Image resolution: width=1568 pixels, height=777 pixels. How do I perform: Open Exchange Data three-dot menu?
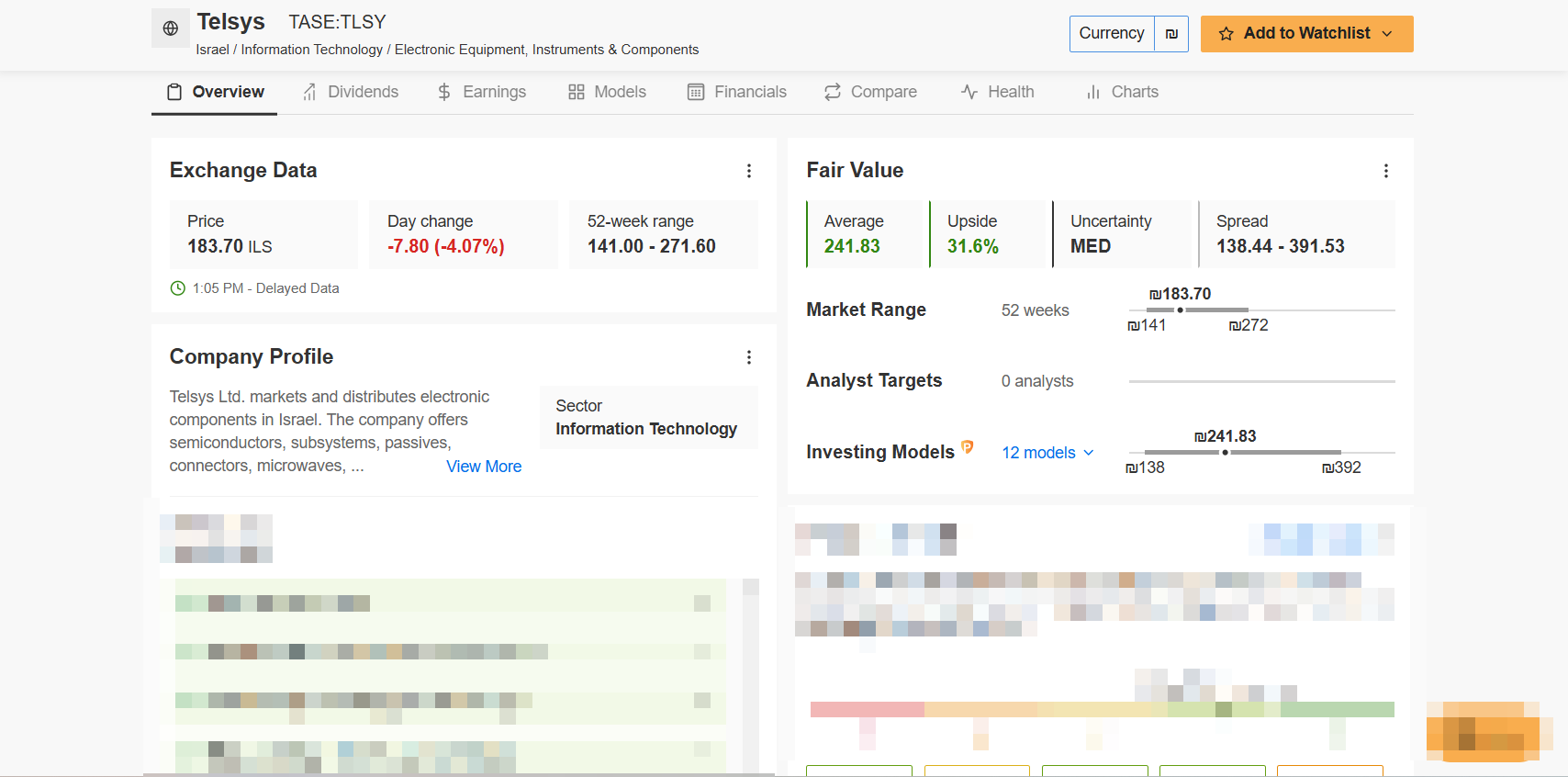pos(749,171)
